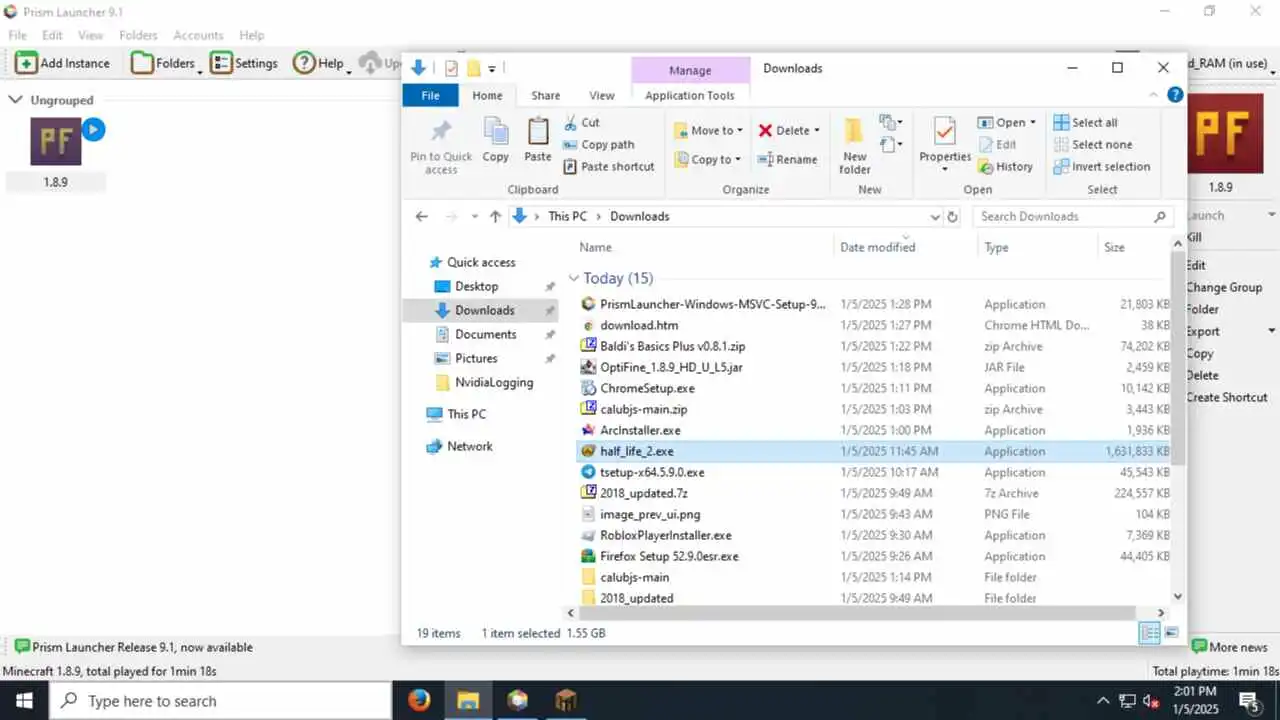Click the Cut scissors command
Screen dimensions: 1280x720
pyautogui.click(x=581, y=122)
